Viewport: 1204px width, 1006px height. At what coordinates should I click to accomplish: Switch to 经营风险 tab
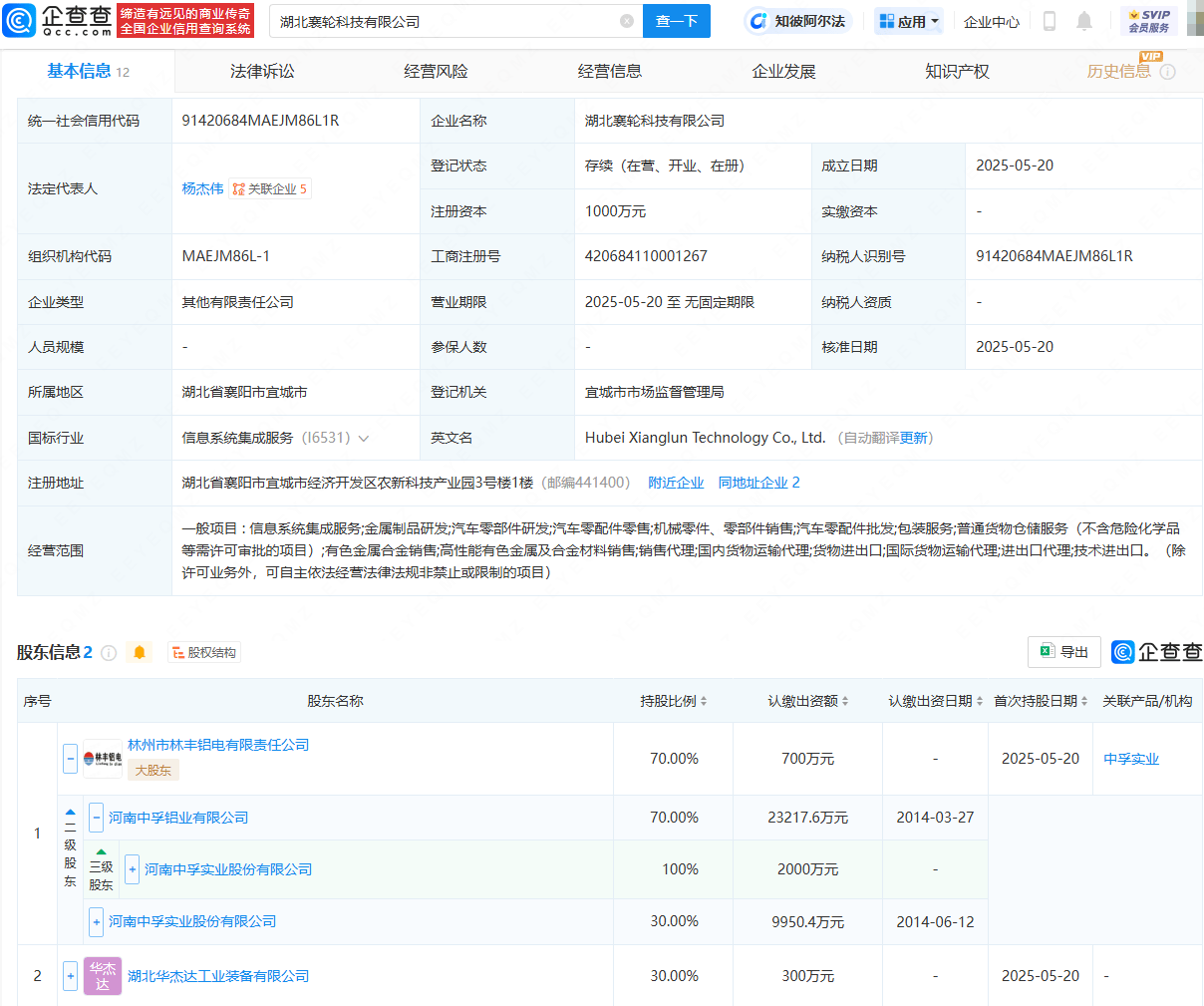coord(436,72)
